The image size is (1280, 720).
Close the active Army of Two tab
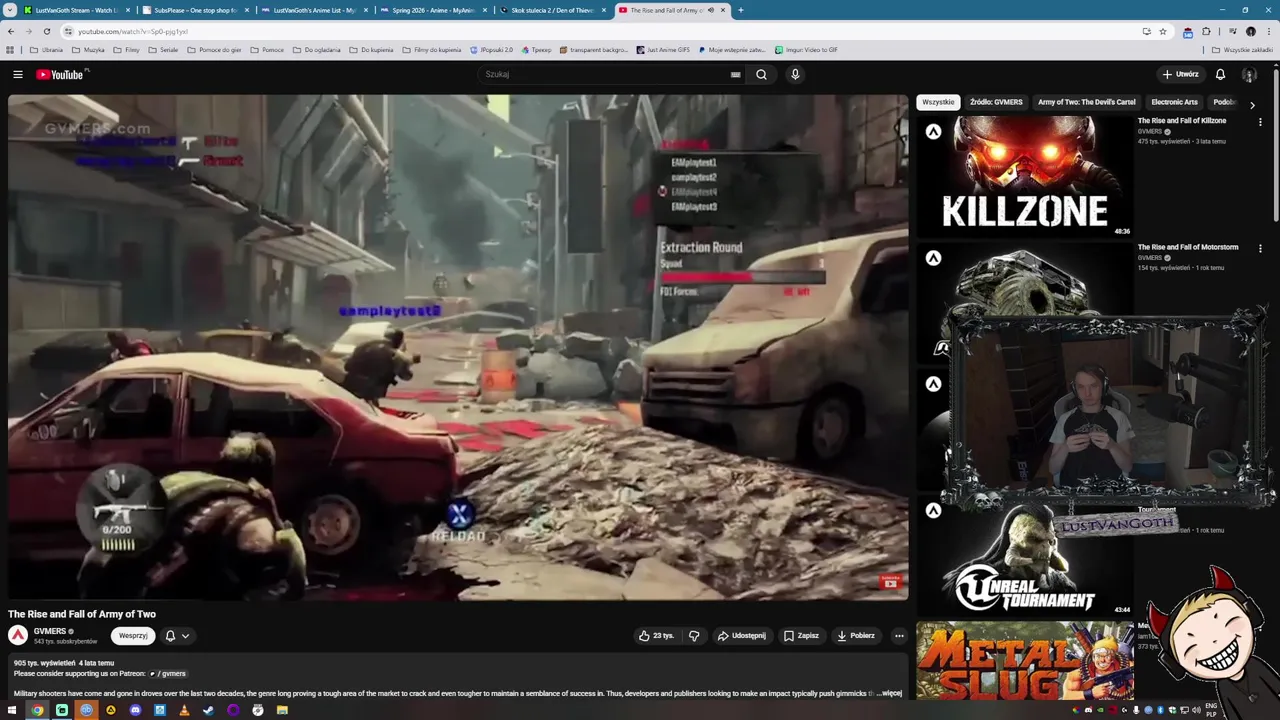coord(723,10)
